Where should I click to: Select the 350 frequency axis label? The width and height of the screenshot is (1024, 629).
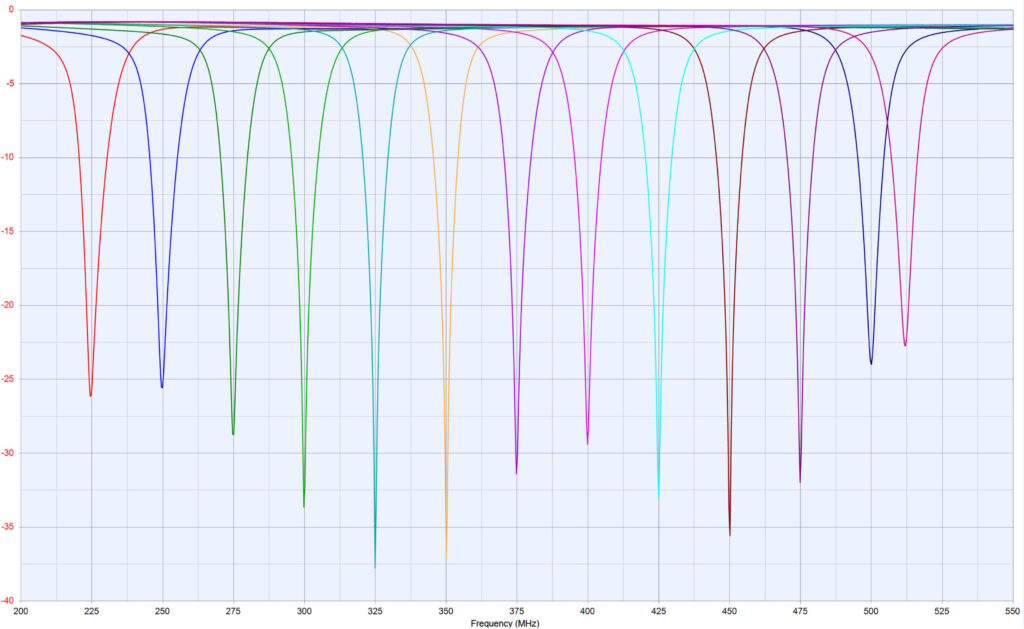445,611
